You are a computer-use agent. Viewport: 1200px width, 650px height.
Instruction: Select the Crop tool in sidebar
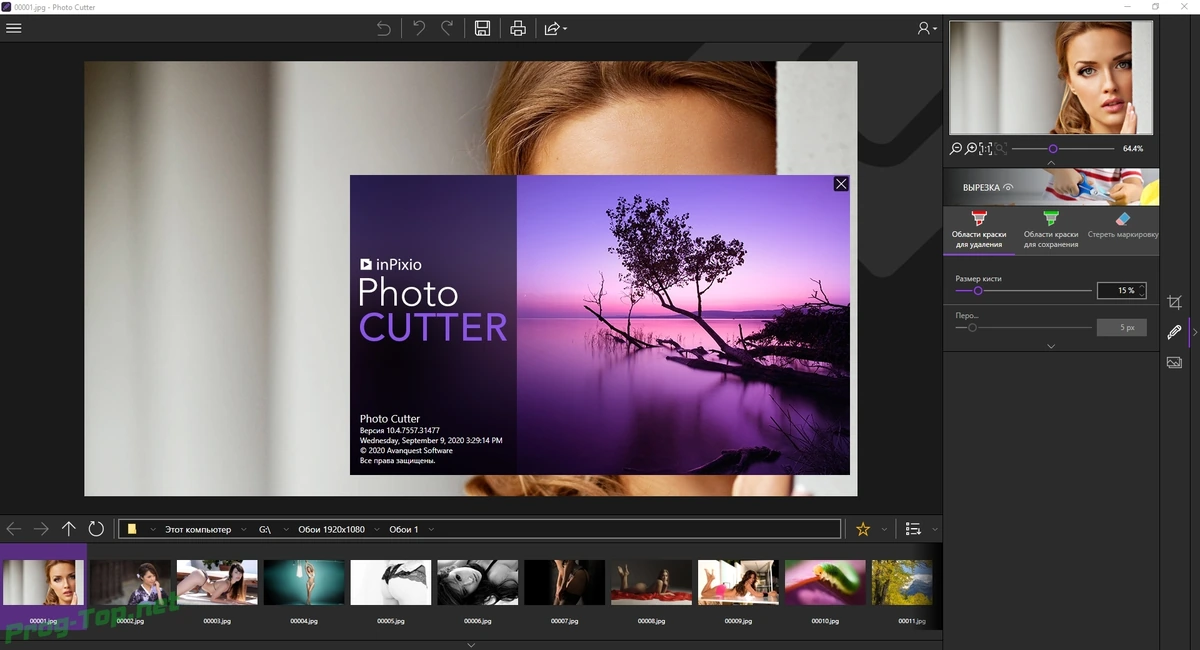pyautogui.click(x=1174, y=302)
